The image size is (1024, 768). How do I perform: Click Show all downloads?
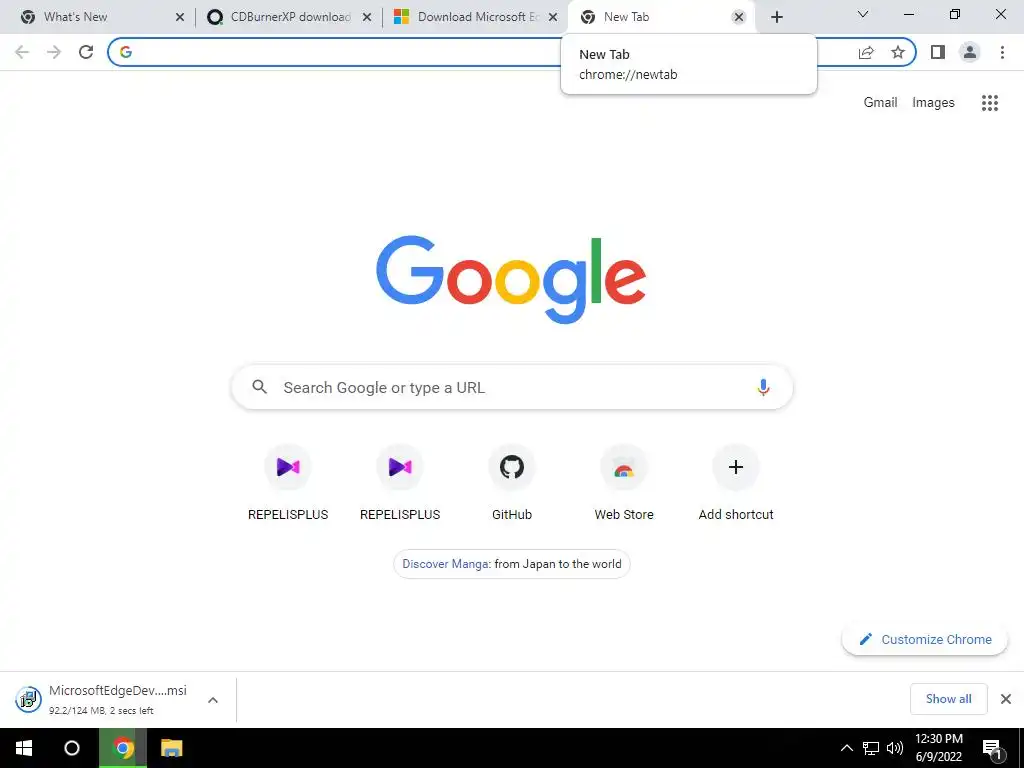tap(948, 699)
